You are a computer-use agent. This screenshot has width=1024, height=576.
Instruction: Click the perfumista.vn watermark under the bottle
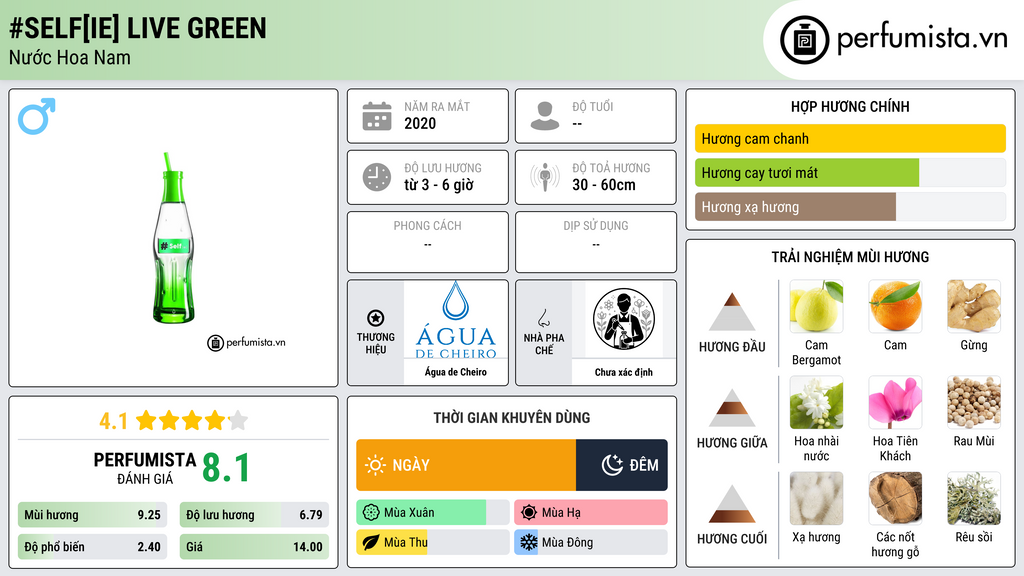pyautogui.click(x=246, y=342)
